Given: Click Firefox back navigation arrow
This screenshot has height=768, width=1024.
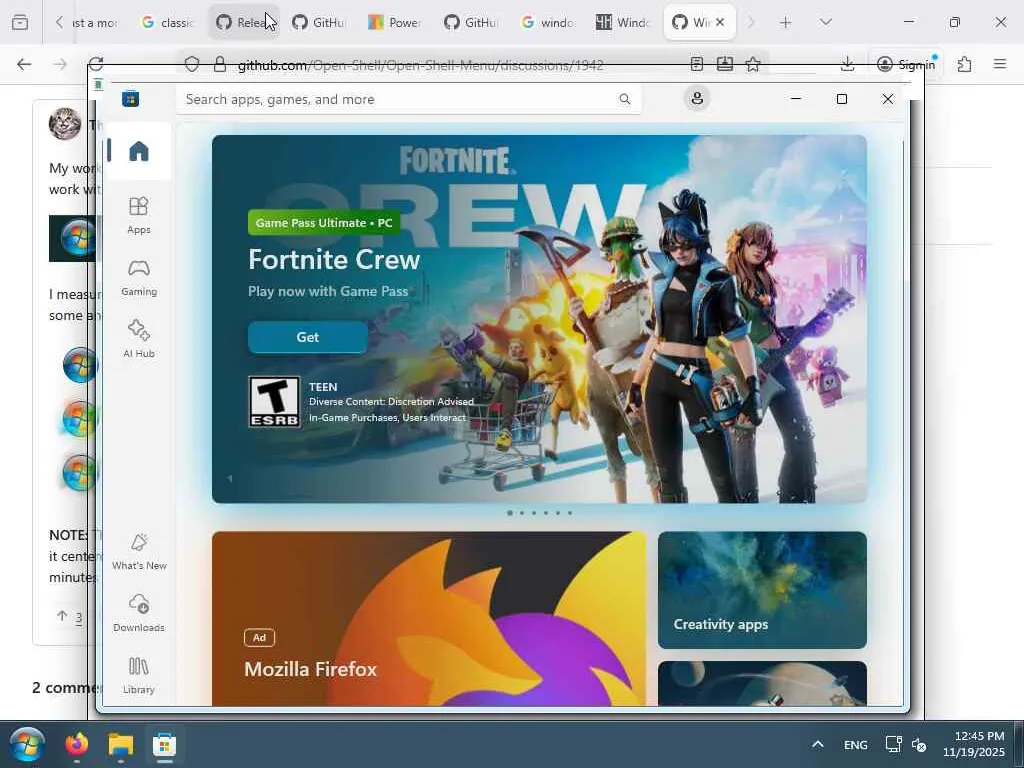Looking at the screenshot, I should 24,64.
